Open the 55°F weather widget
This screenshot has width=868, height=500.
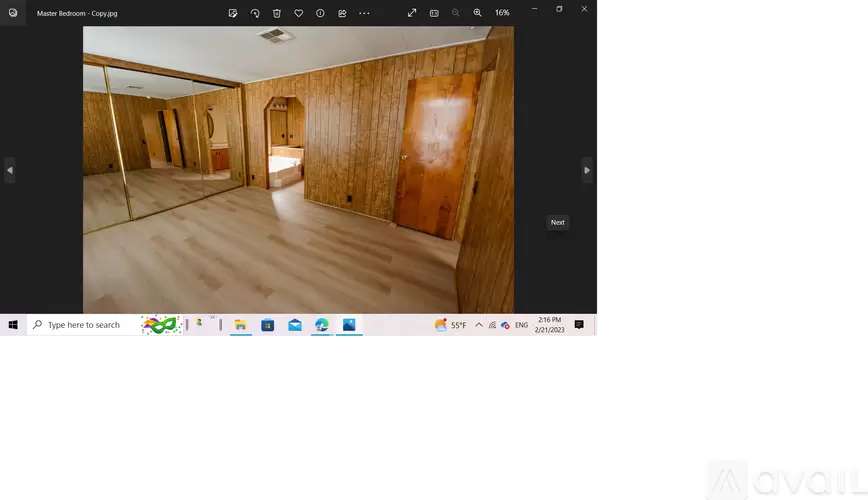point(451,325)
